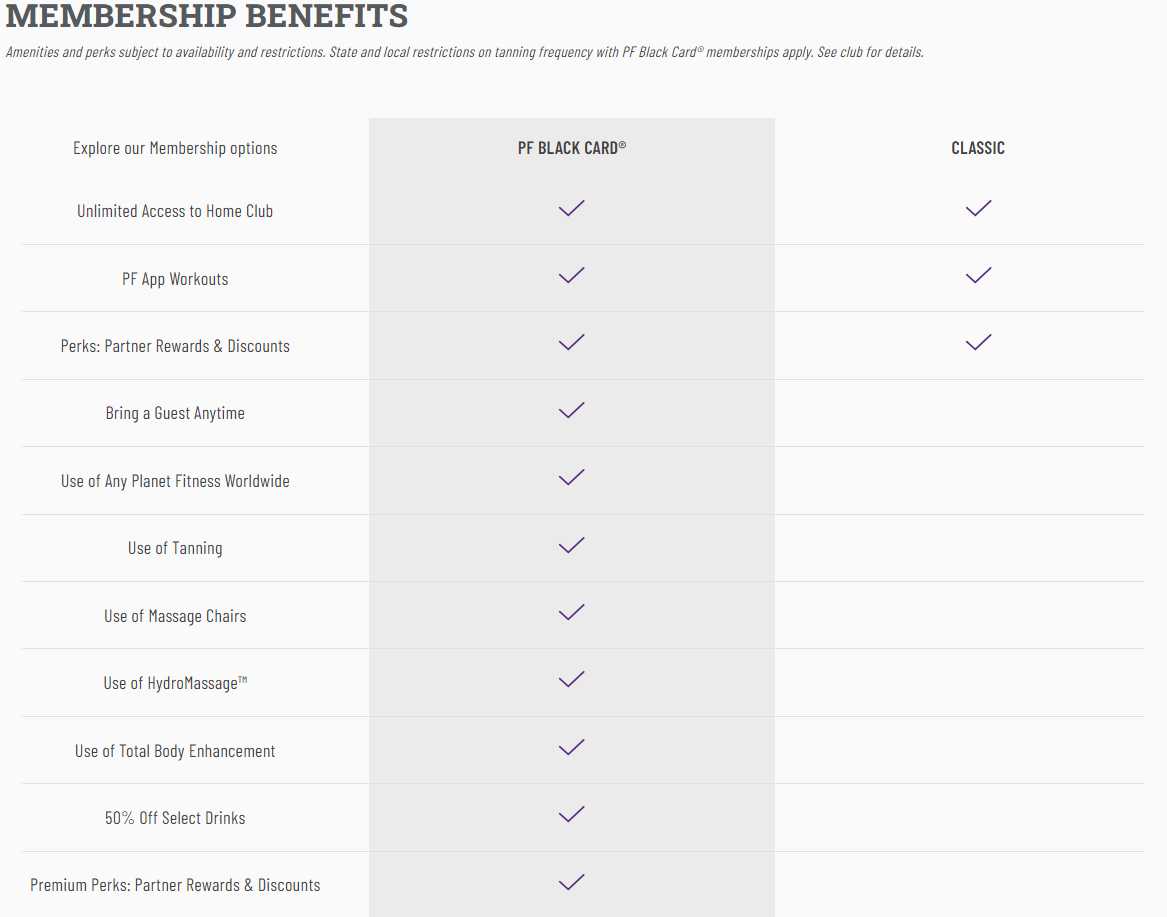Select the CLASSIC column header

[978, 148]
